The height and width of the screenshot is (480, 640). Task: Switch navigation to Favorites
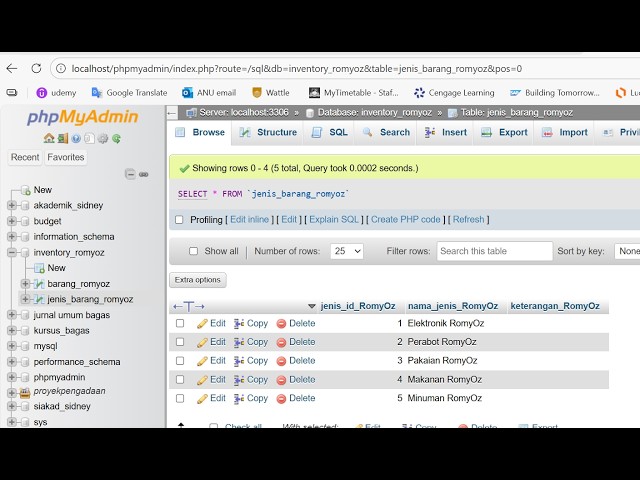click(x=66, y=157)
